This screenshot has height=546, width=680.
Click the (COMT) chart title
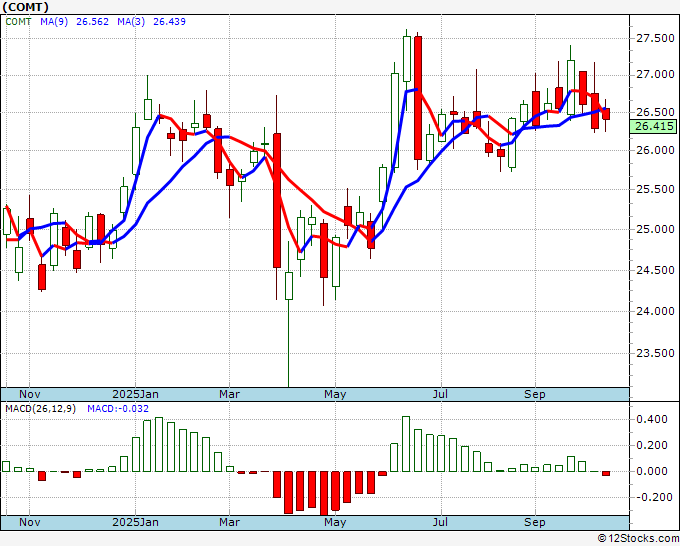pos(26,7)
